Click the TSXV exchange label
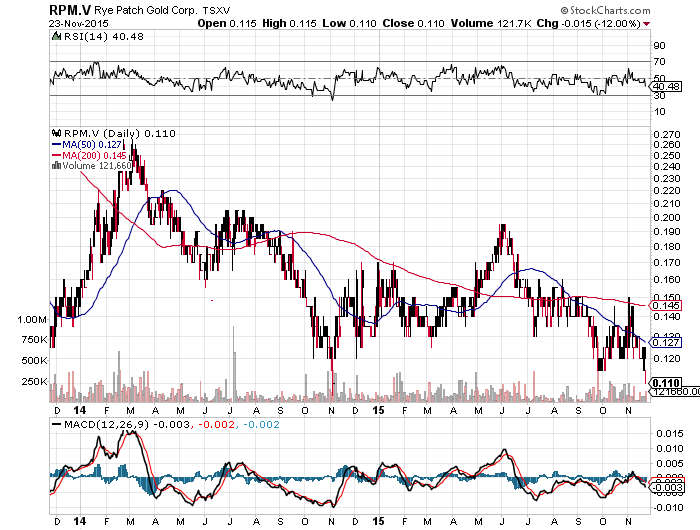700x530 pixels. click(216, 11)
